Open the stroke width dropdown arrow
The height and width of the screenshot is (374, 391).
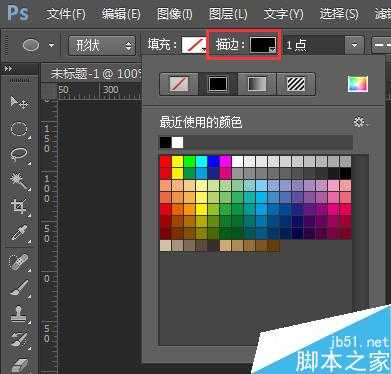[354, 45]
